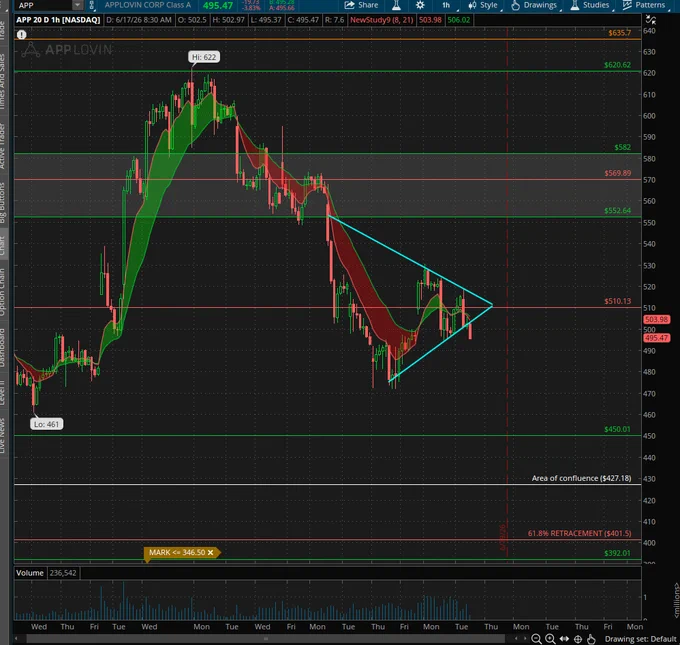
Task: Click the crosshair globe icon
Action: [578, 639]
